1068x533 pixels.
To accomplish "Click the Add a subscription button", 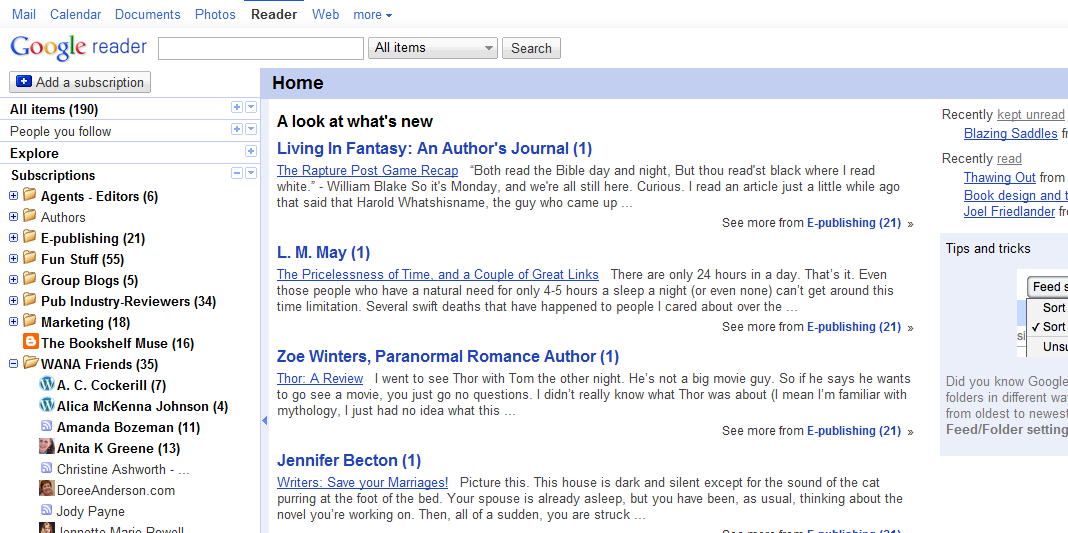I will click(x=80, y=82).
